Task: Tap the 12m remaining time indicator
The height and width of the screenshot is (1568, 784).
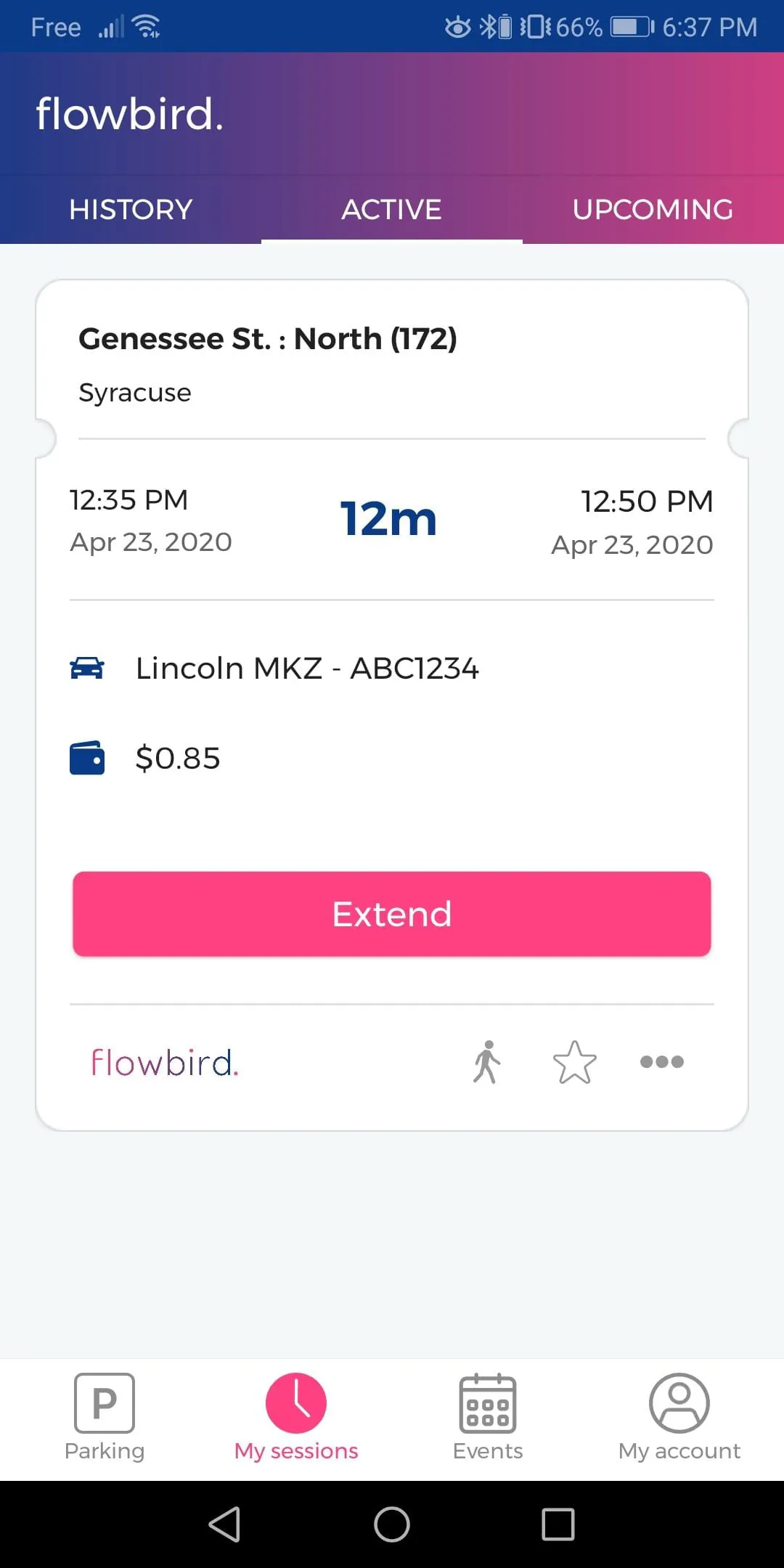Action: pyautogui.click(x=388, y=519)
